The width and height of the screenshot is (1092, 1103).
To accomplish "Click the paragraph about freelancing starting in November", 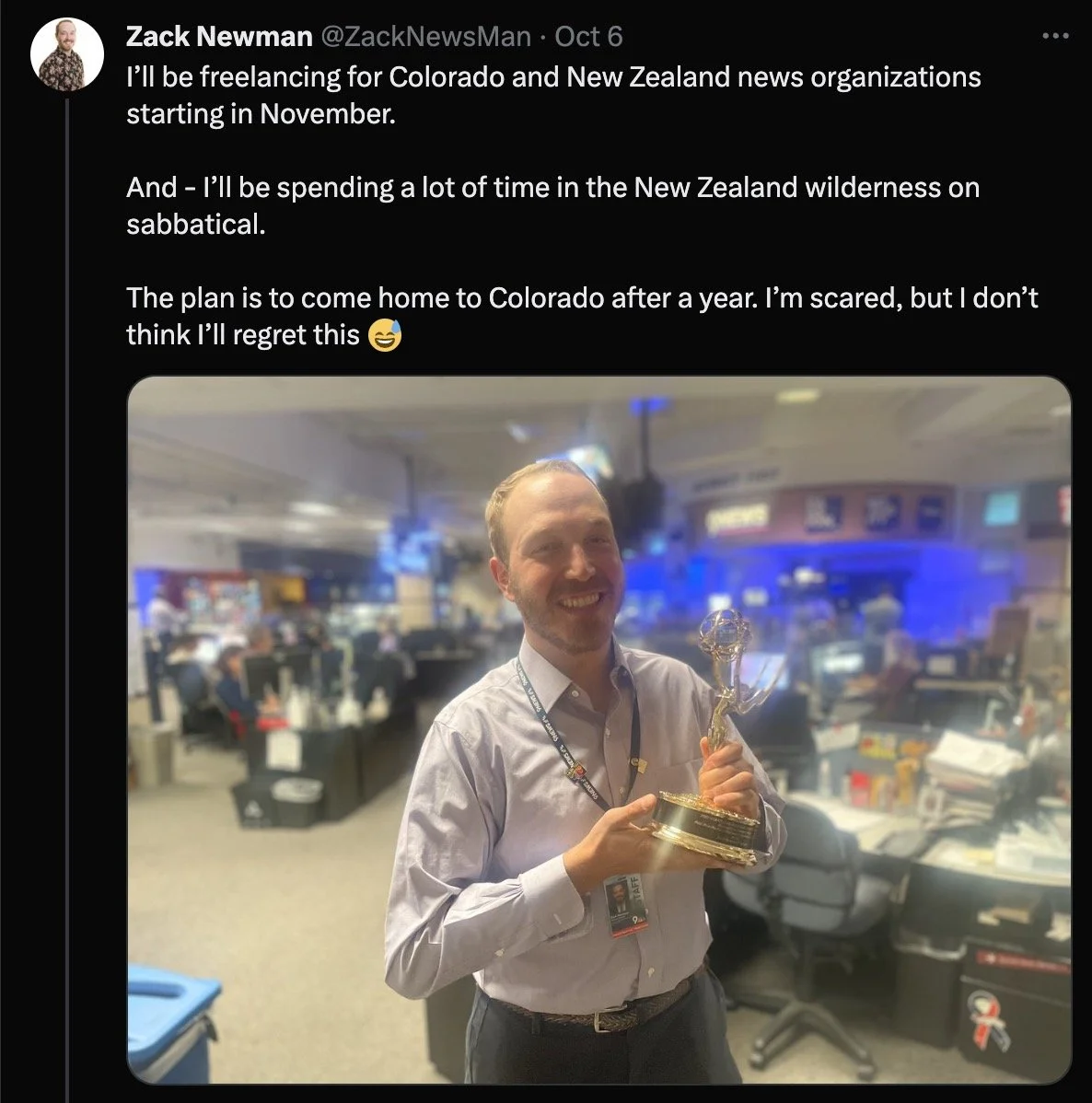I will click(553, 95).
